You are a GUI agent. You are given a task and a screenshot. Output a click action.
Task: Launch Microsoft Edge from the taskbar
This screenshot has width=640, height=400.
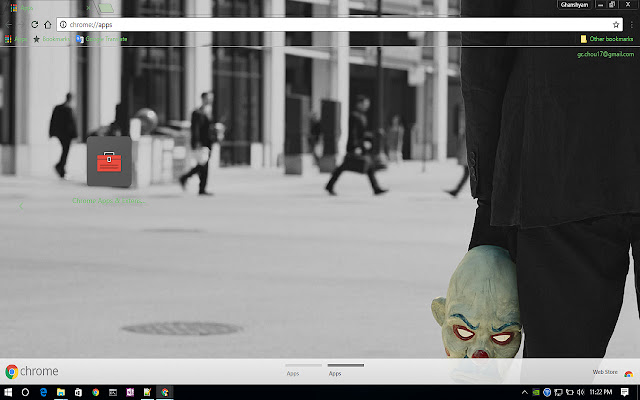click(x=43, y=392)
